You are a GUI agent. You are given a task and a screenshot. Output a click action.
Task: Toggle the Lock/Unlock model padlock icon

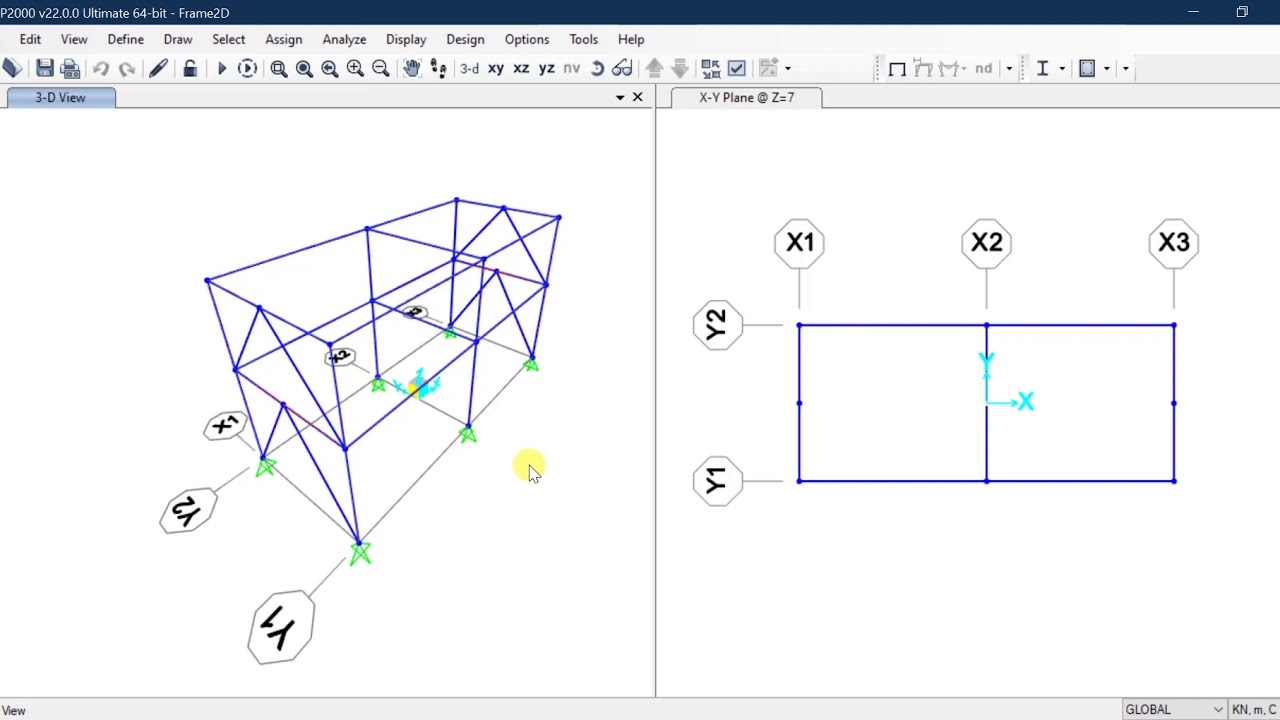point(190,68)
